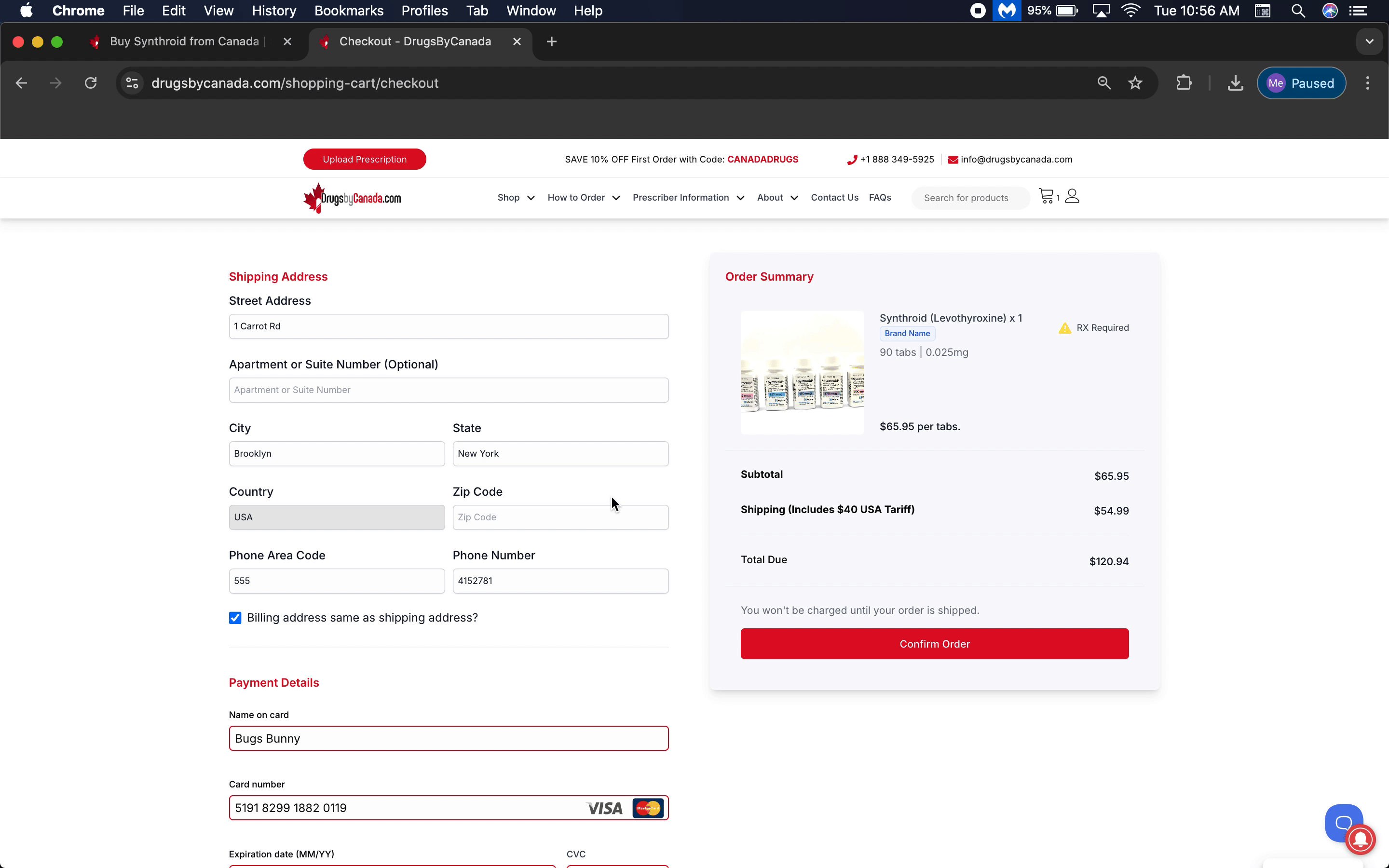The image size is (1389, 868).
Task: Open the shopping cart icon
Action: coord(1047,196)
